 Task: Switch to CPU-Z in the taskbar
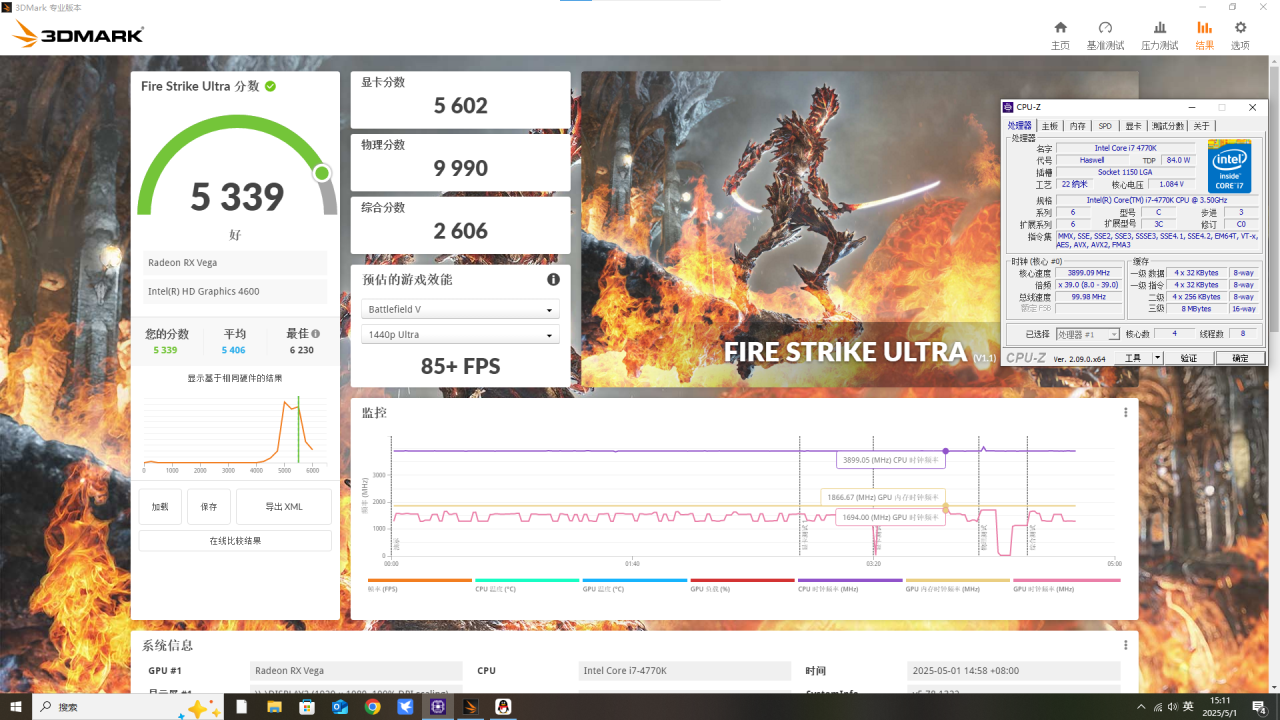(438, 707)
